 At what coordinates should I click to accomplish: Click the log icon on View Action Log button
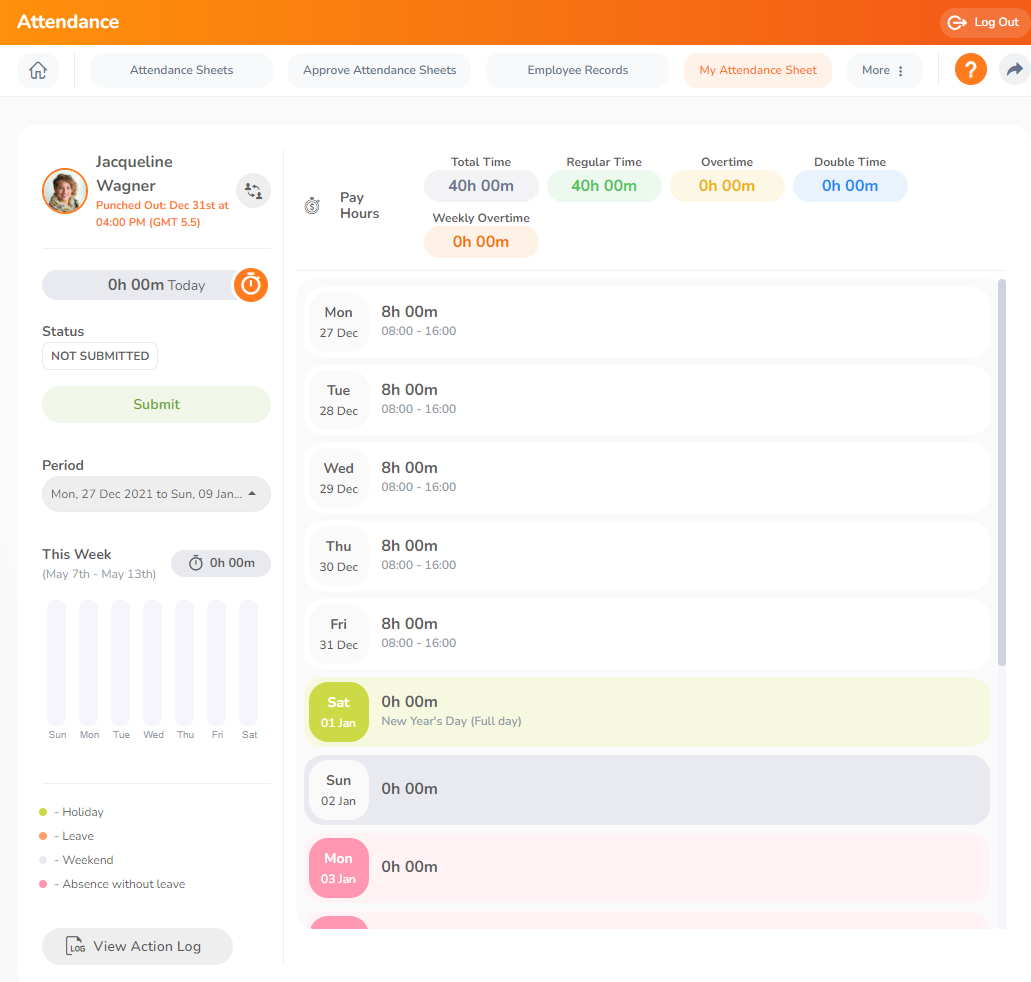(x=74, y=946)
